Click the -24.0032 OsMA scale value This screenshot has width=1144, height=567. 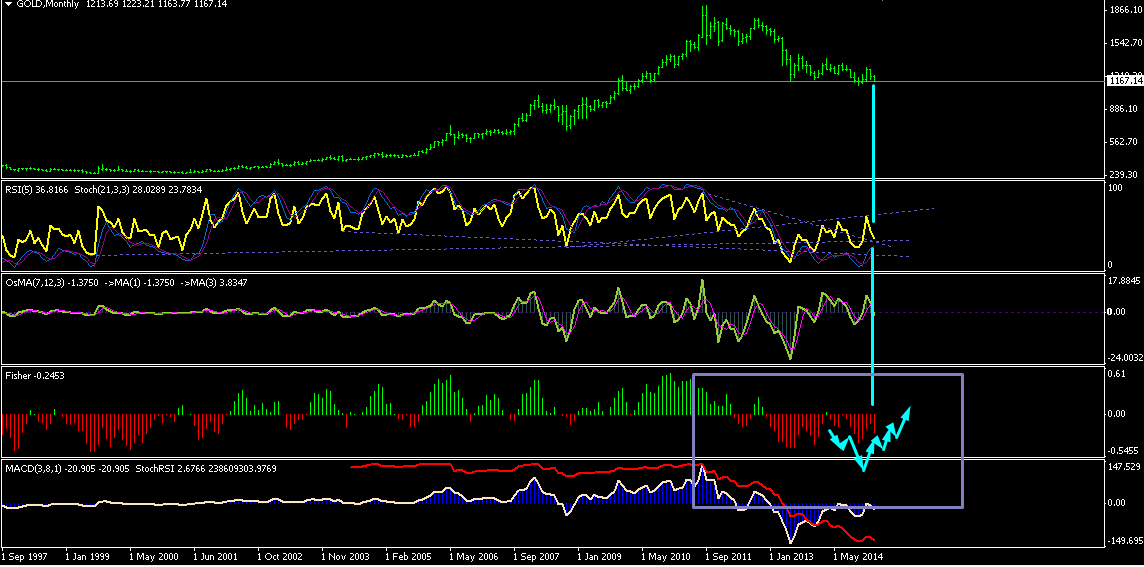tap(1126, 358)
